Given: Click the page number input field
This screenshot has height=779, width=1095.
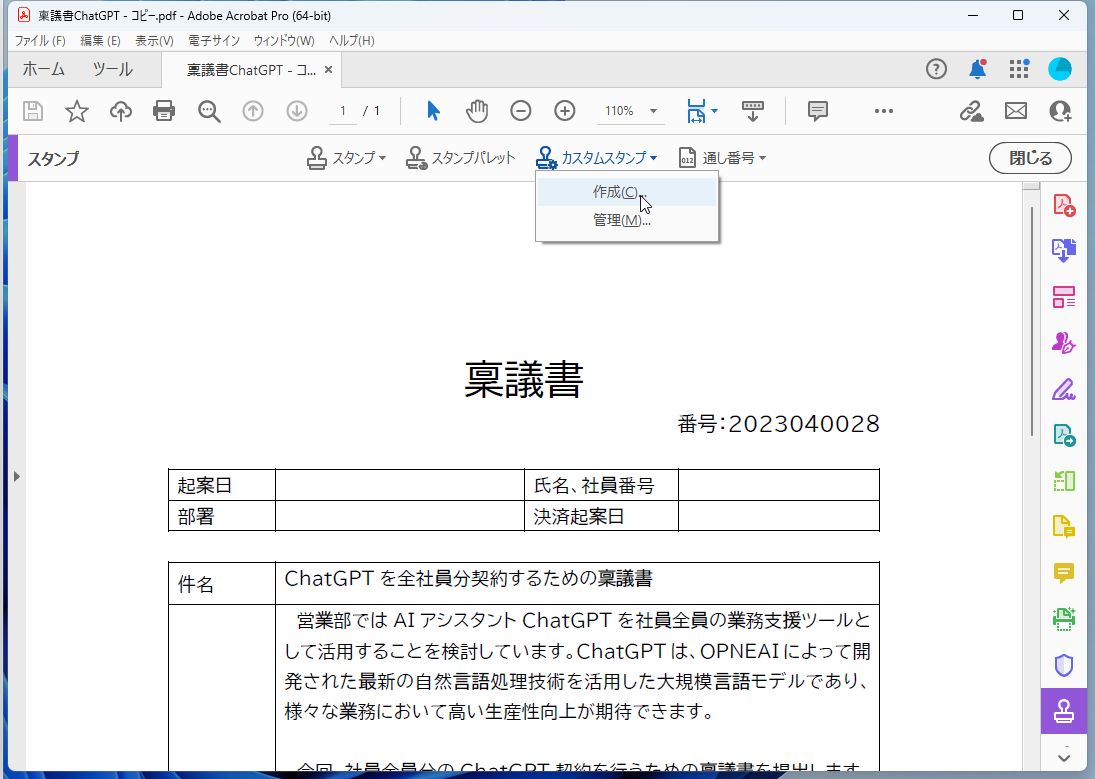Looking at the screenshot, I should click(343, 111).
